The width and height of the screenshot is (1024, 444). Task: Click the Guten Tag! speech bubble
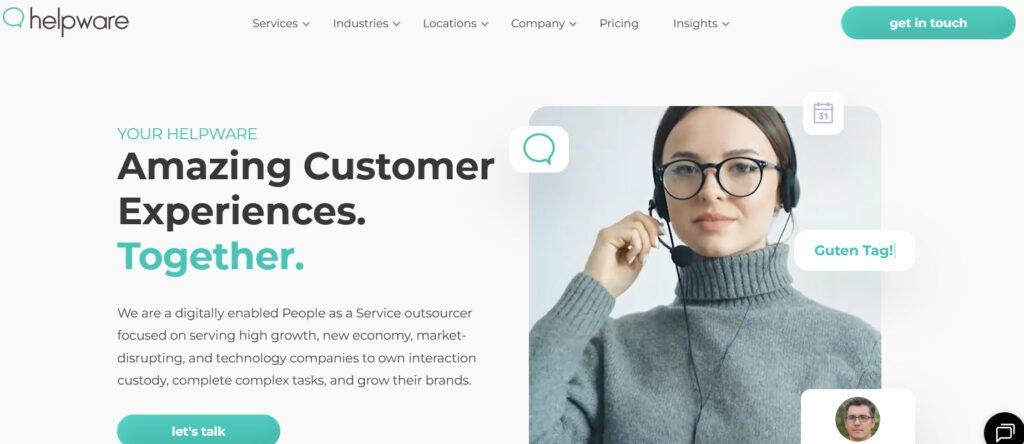[x=854, y=251]
